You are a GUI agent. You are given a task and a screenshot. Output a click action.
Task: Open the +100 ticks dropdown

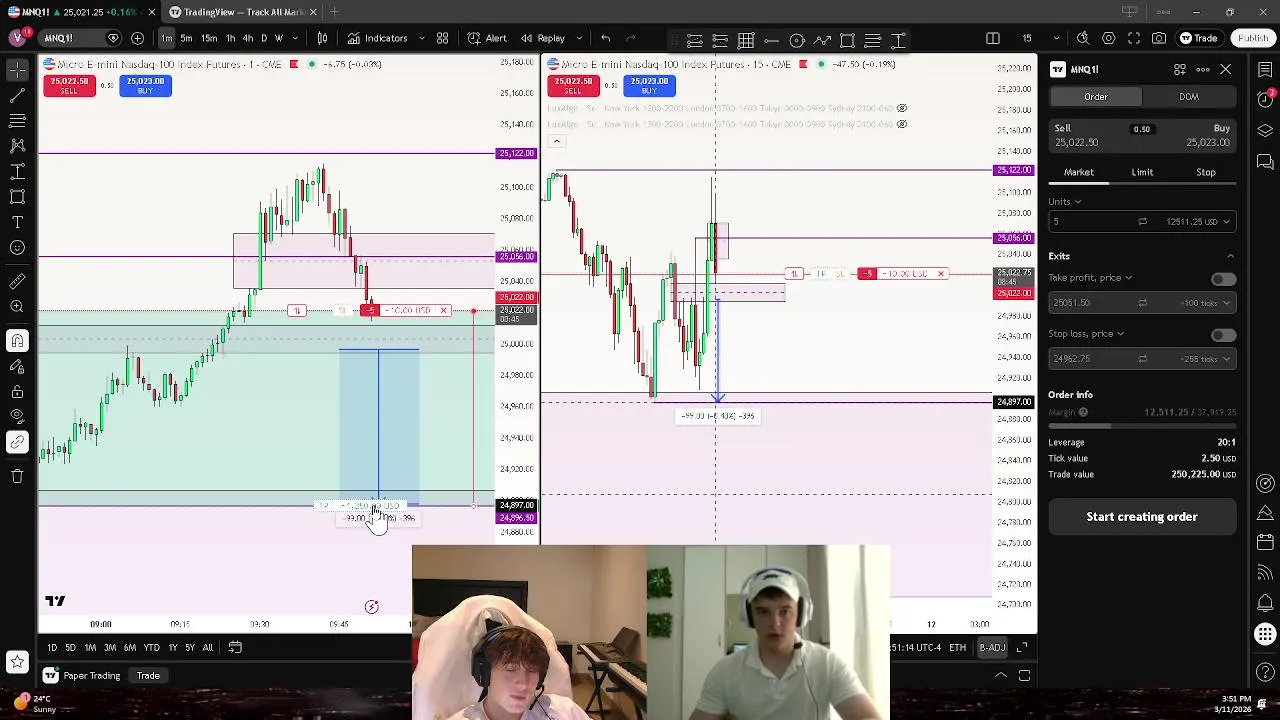[1203, 303]
